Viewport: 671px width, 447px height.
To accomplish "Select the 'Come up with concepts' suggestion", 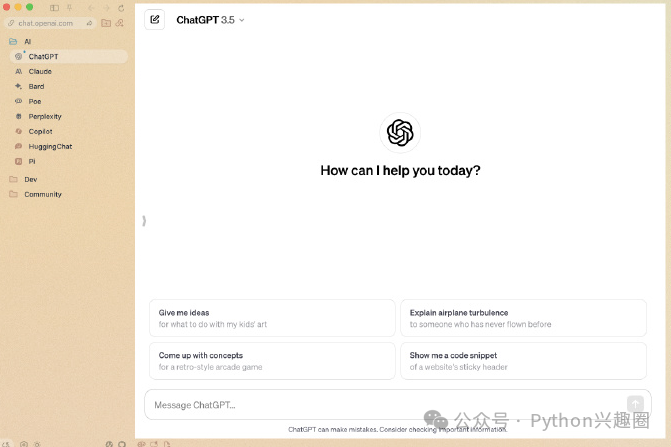I will pos(272,361).
